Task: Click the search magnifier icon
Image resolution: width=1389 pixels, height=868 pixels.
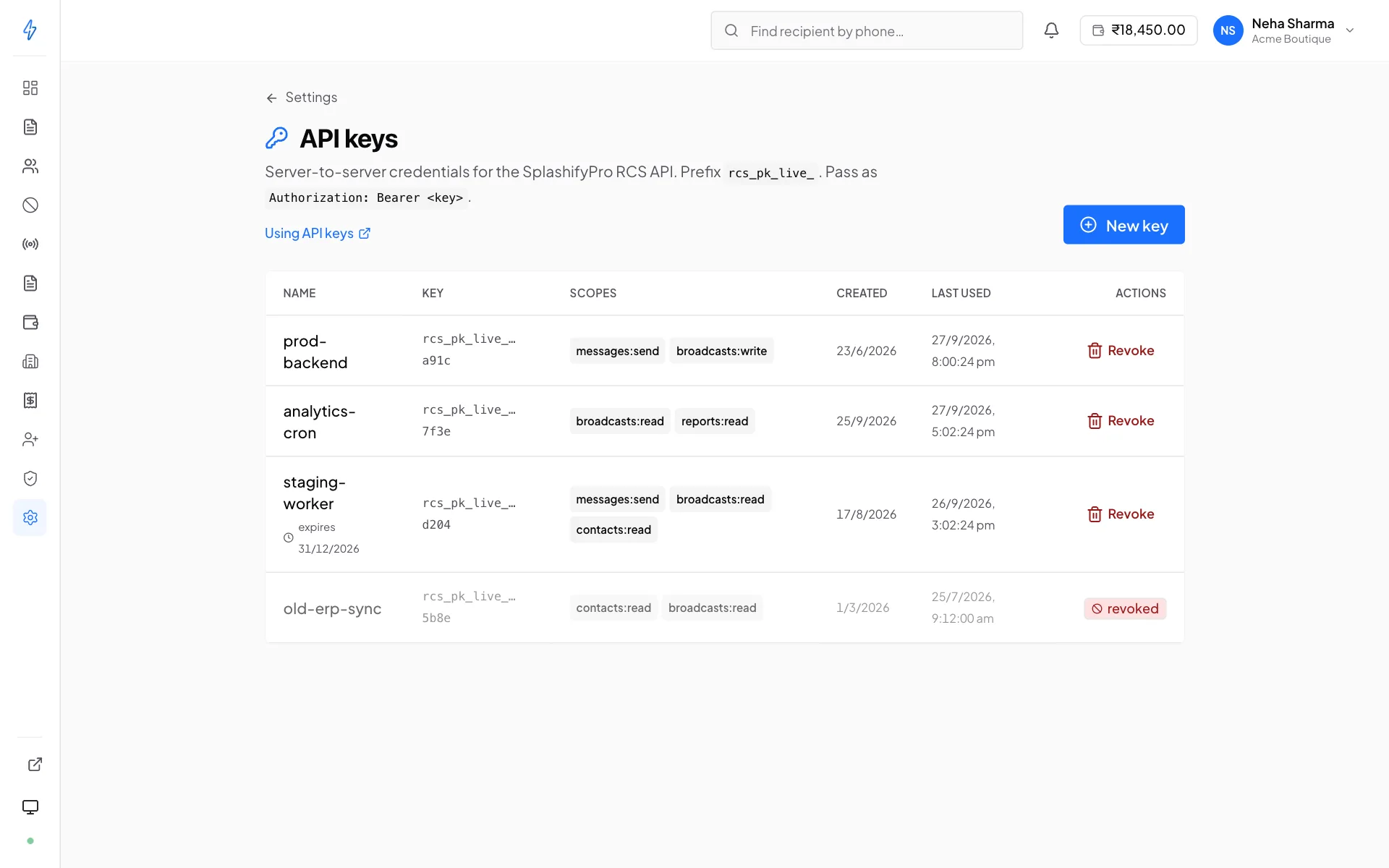Action: coord(731,30)
